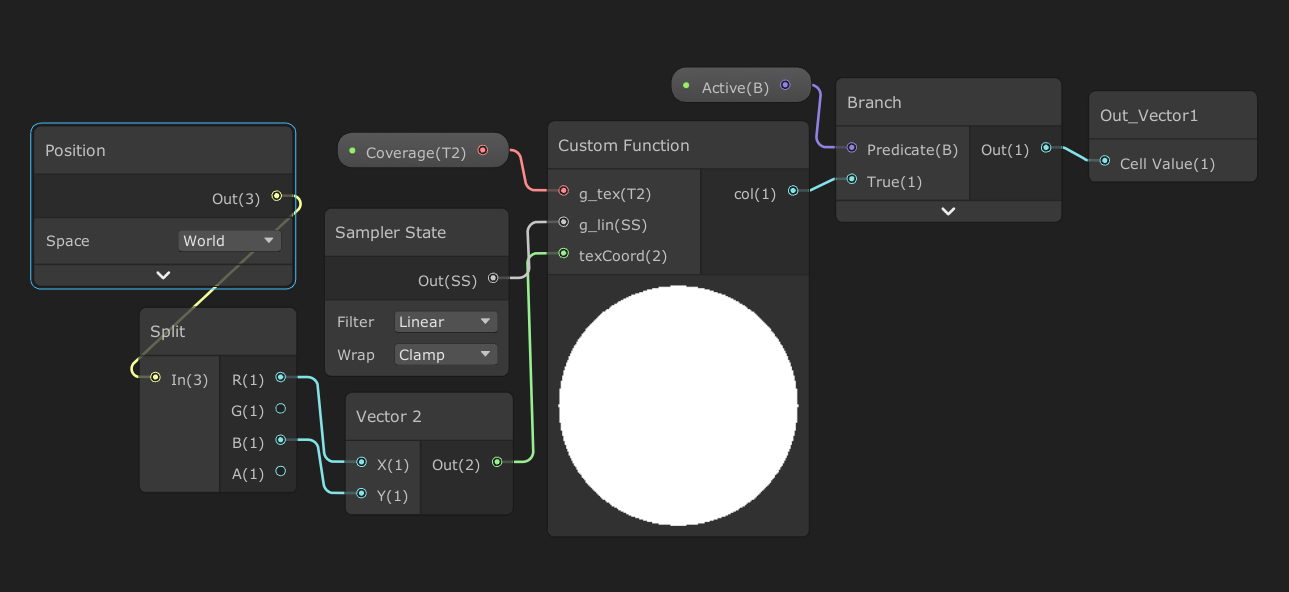Click the Custom Function col(1) output port

pyautogui.click(x=793, y=191)
